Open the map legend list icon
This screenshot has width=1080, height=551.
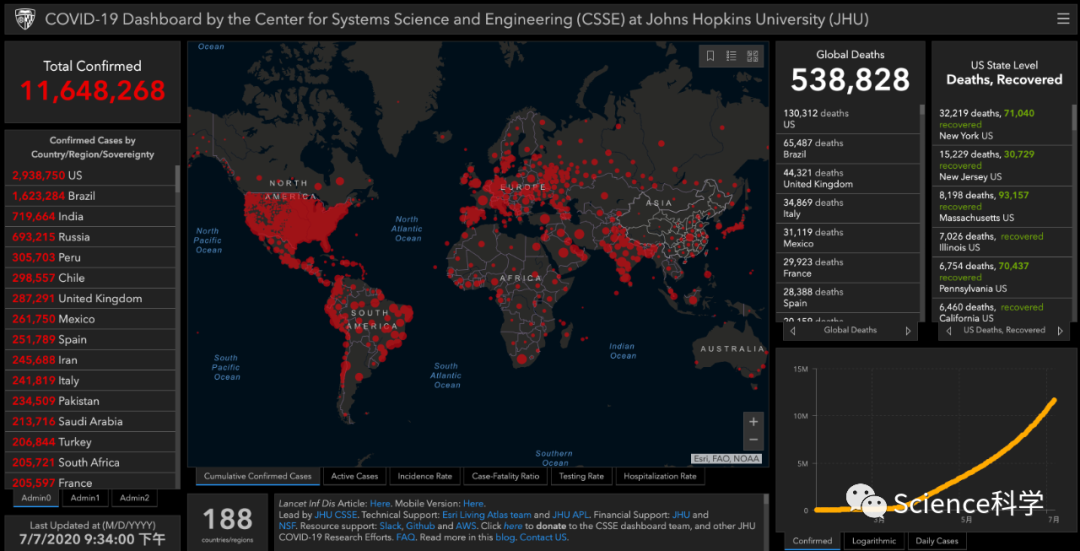click(x=731, y=56)
